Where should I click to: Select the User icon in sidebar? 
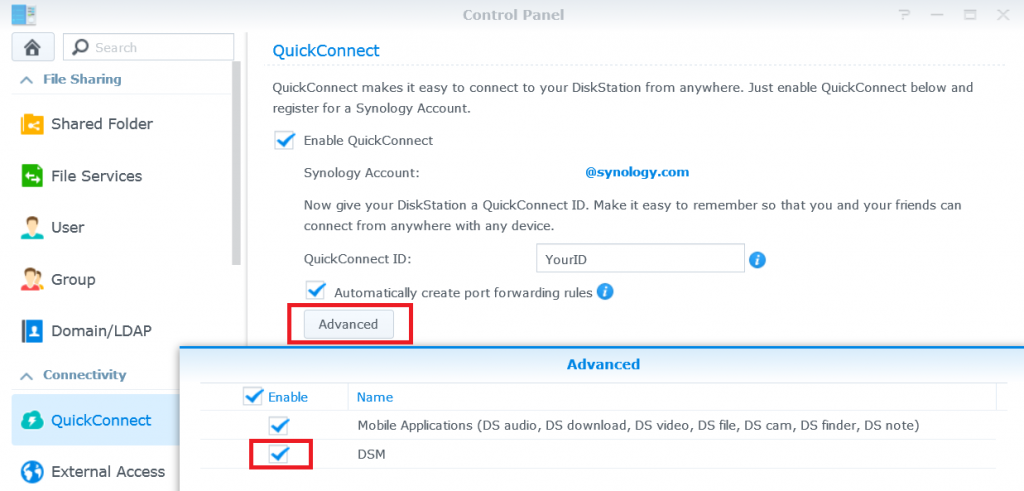point(33,228)
